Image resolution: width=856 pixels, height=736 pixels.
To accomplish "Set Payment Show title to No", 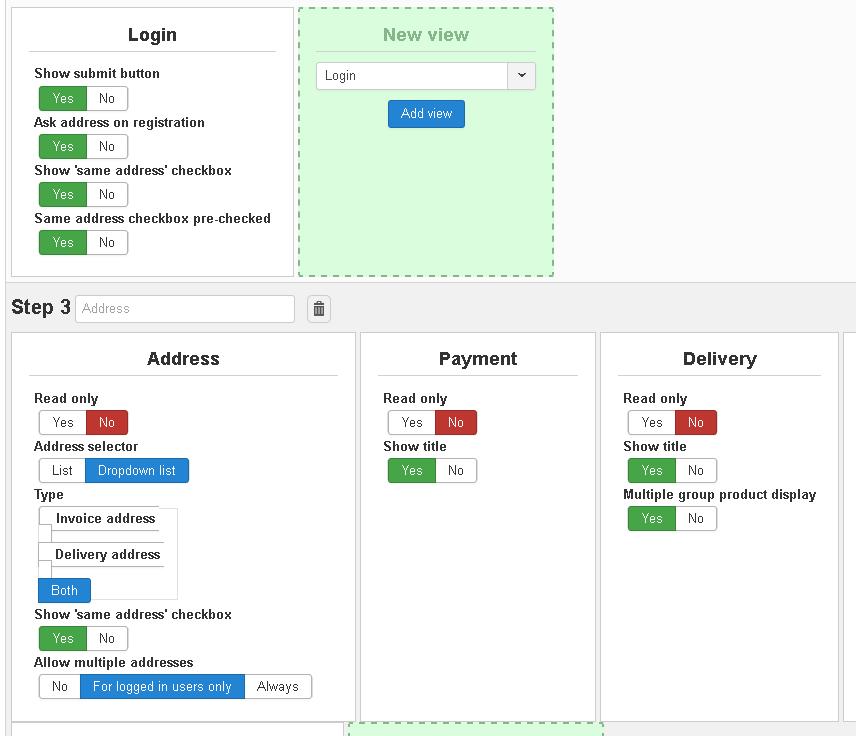I will coord(456,471).
